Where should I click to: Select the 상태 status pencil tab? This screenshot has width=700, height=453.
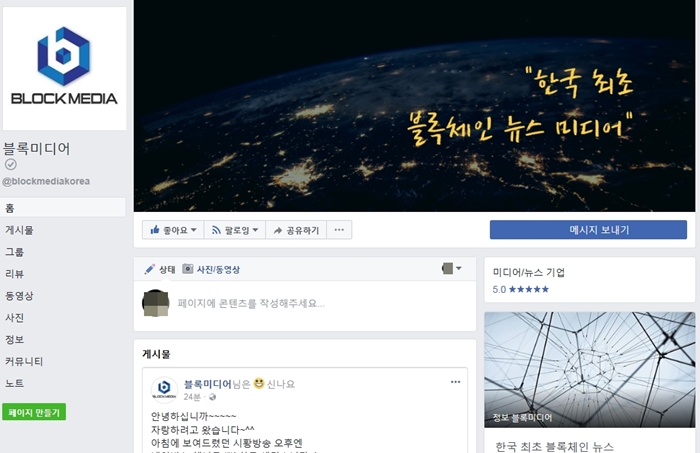point(160,269)
